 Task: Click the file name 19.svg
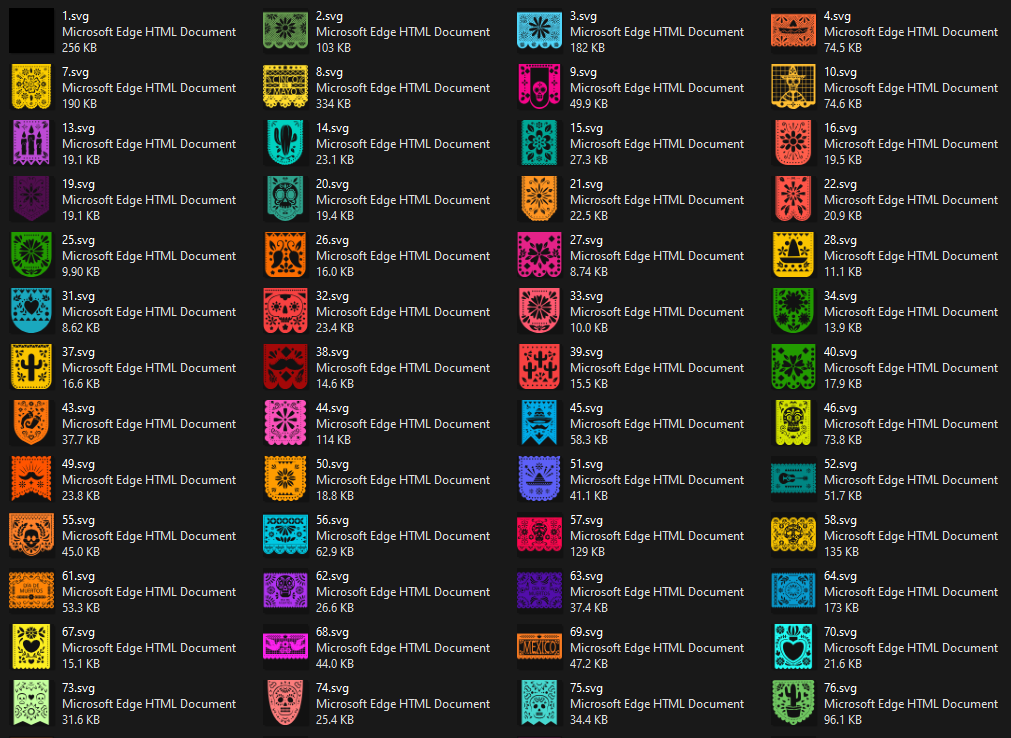coord(78,184)
